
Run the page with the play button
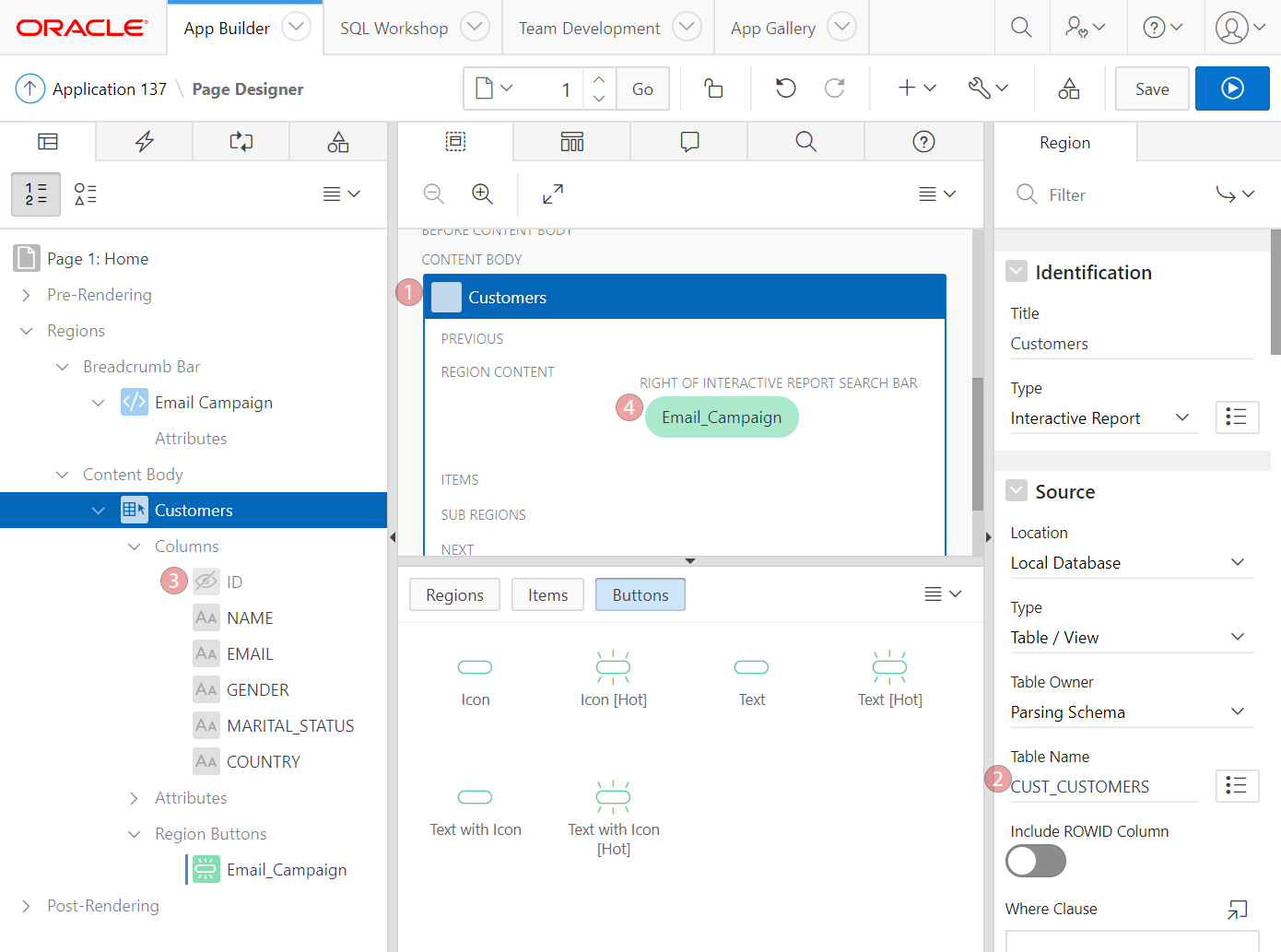[x=1232, y=88]
